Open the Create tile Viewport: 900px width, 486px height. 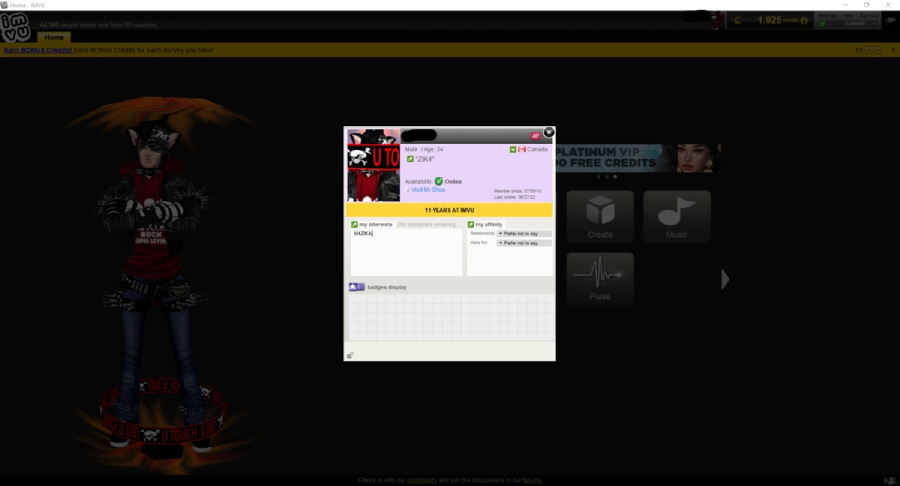click(x=600, y=216)
